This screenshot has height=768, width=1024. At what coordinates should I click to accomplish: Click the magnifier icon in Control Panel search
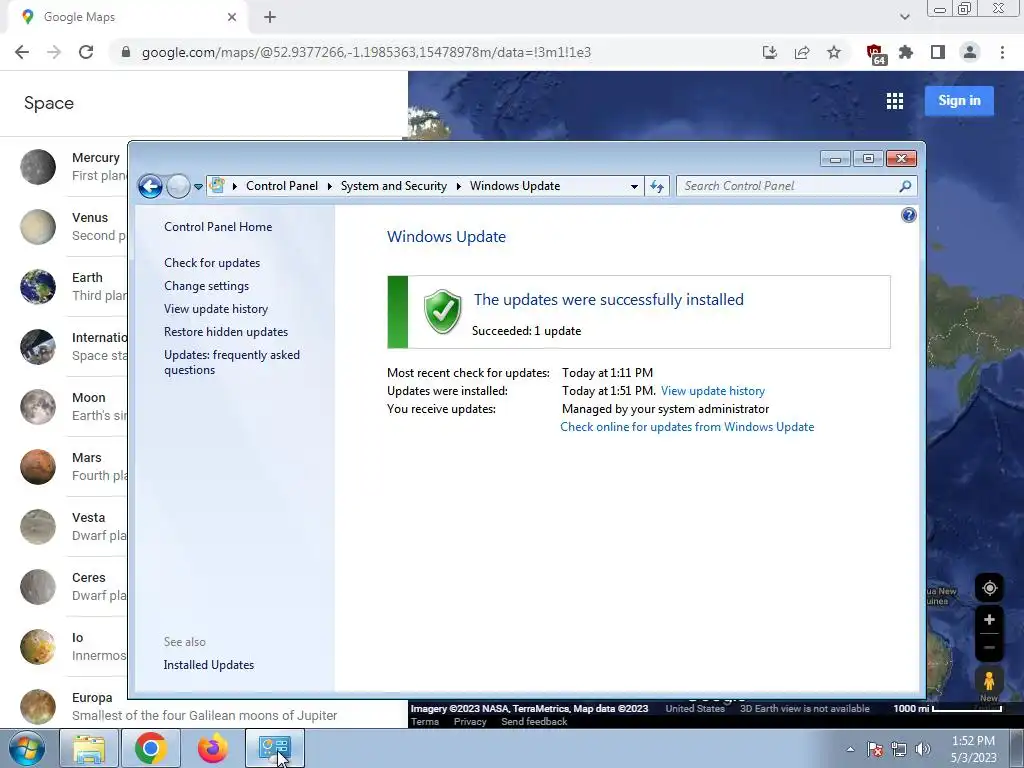point(905,186)
